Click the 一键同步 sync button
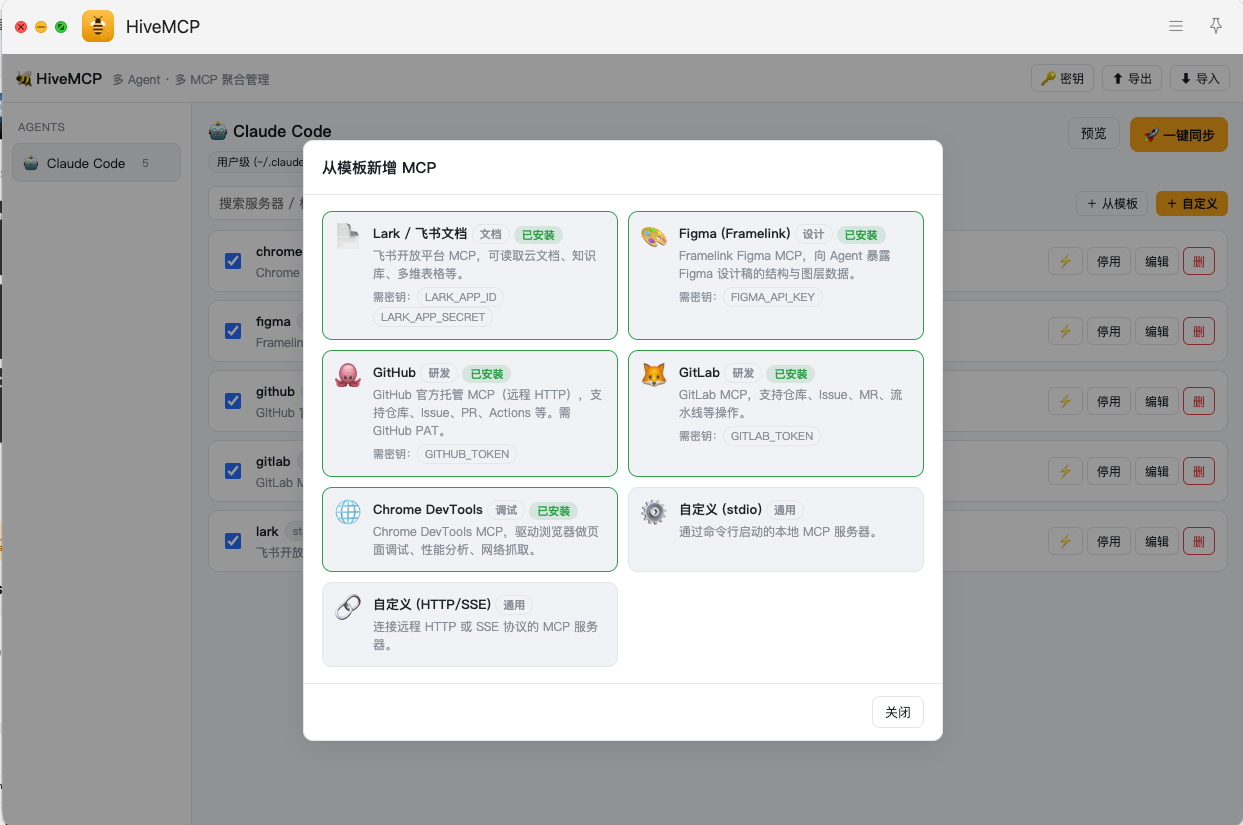 pos(1179,135)
